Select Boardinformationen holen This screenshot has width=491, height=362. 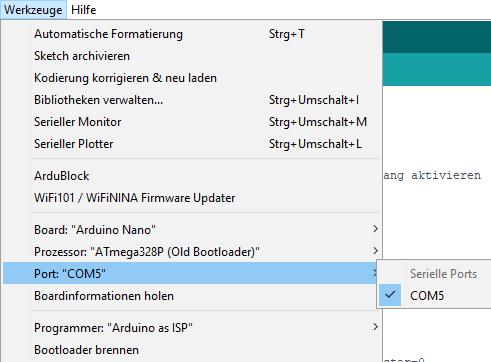191,296
